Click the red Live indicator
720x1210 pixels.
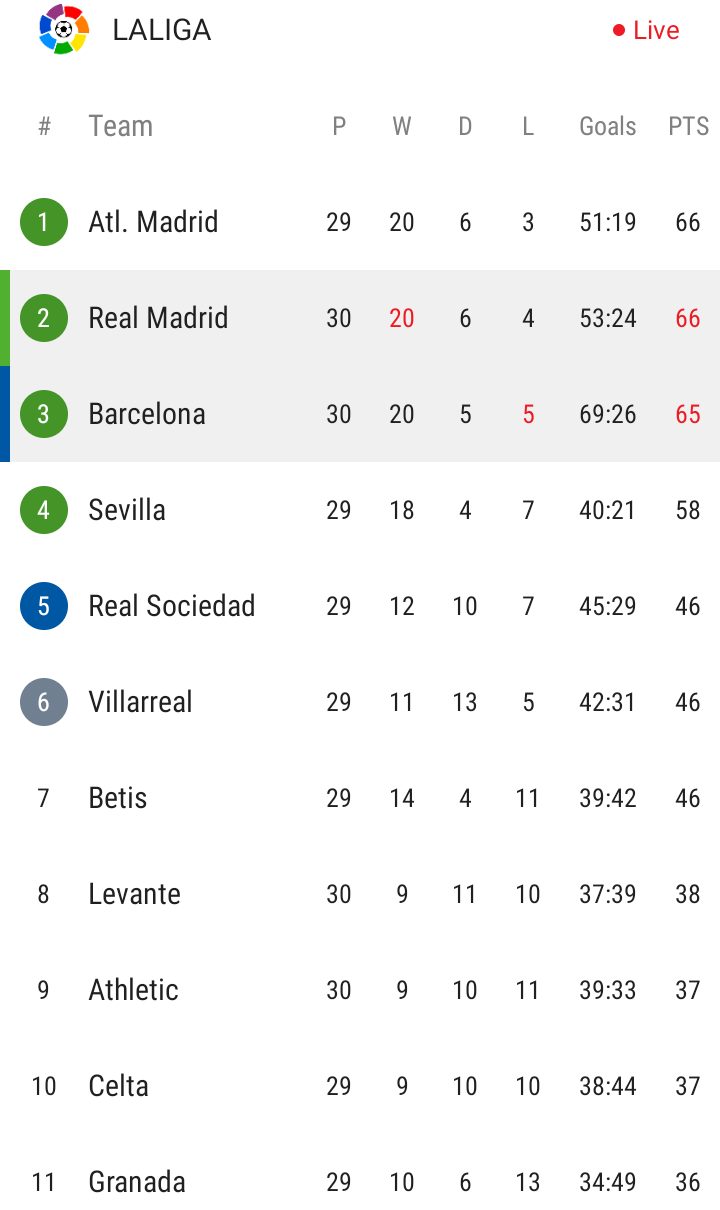pyautogui.click(x=646, y=30)
